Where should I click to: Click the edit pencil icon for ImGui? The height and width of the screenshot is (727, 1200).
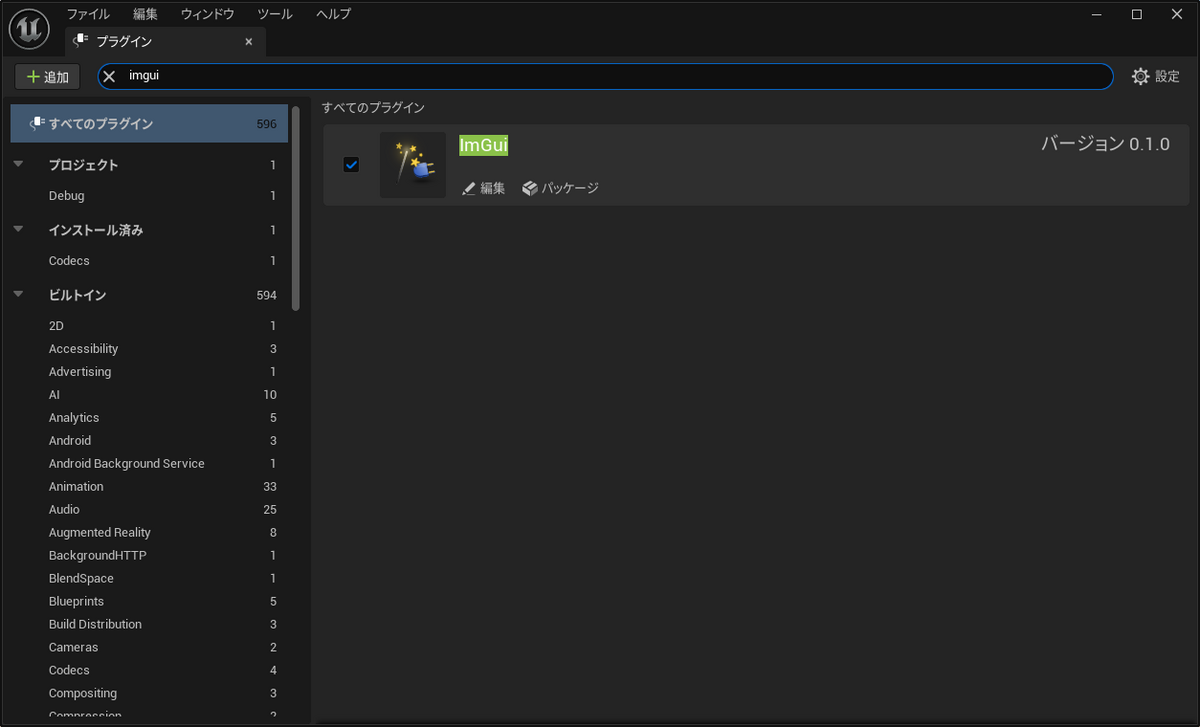(x=468, y=188)
